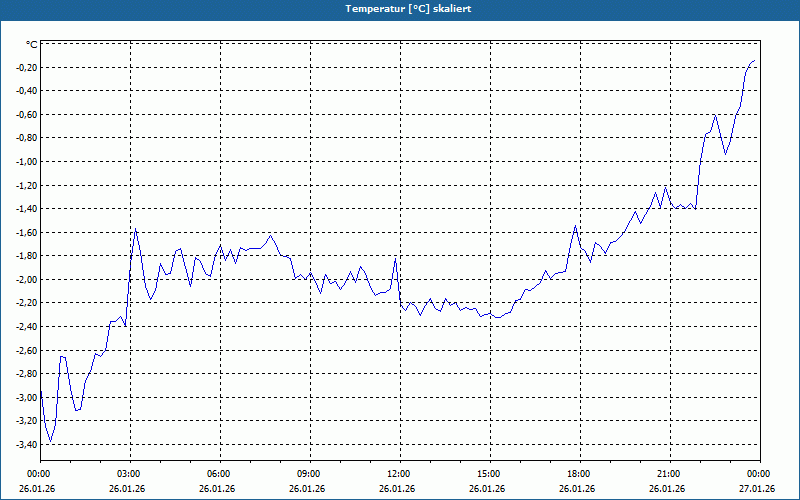800x500 pixels.
Task: Select the -1,00 y-axis label
Action: [26, 162]
